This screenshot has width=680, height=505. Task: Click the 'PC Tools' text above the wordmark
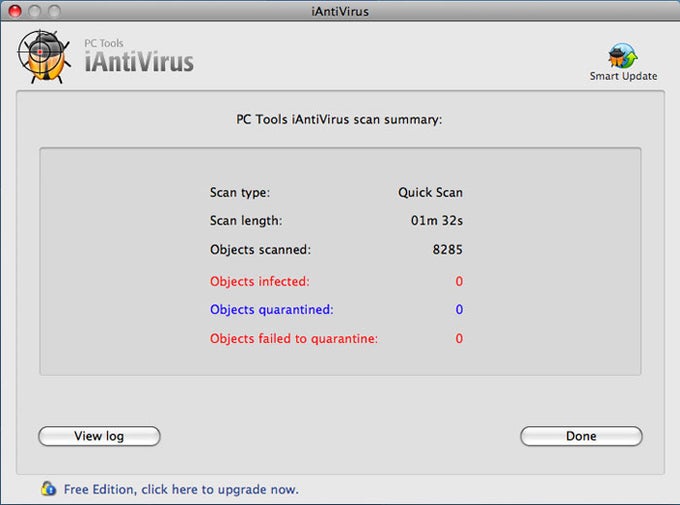(104, 43)
